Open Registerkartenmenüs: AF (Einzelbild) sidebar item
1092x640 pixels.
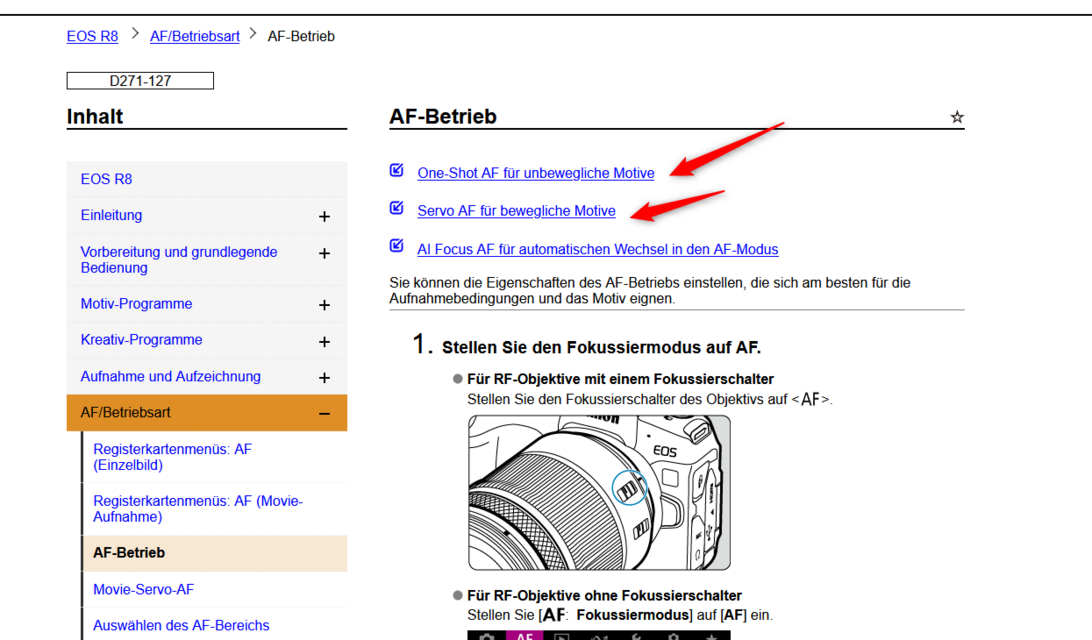coord(172,457)
